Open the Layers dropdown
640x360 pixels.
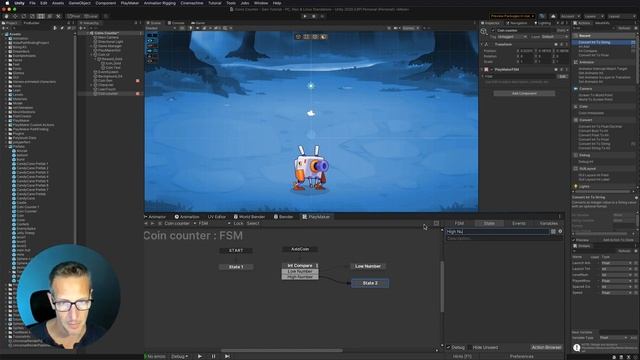593,16
